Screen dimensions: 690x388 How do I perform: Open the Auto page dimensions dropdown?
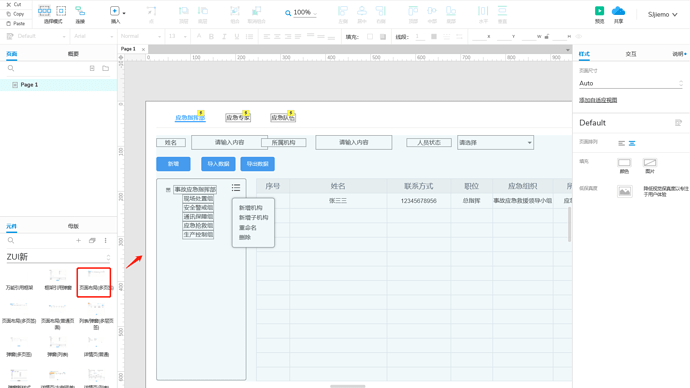[631, 83]
